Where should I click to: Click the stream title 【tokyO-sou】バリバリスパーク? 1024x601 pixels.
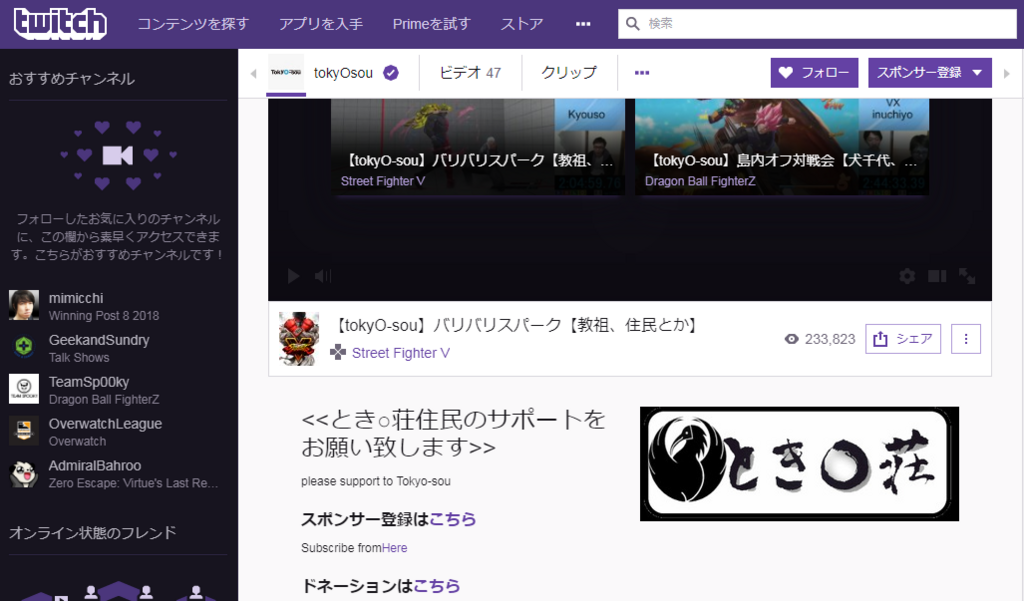click(x=516, y=325)
